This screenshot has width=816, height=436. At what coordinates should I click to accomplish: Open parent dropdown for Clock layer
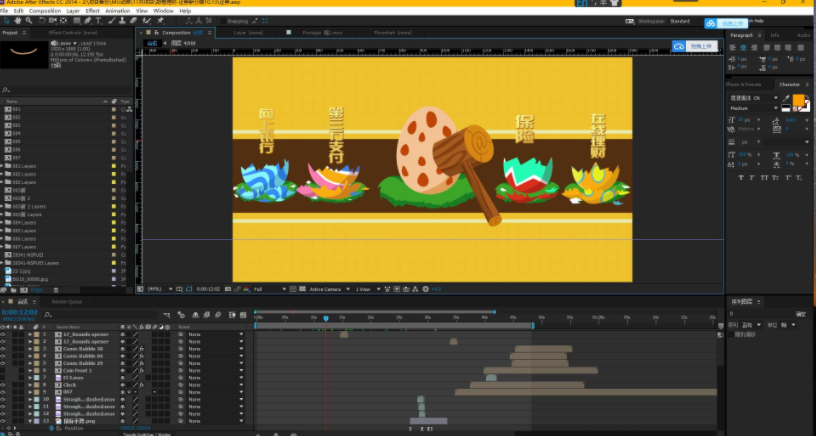click(215, 385)
